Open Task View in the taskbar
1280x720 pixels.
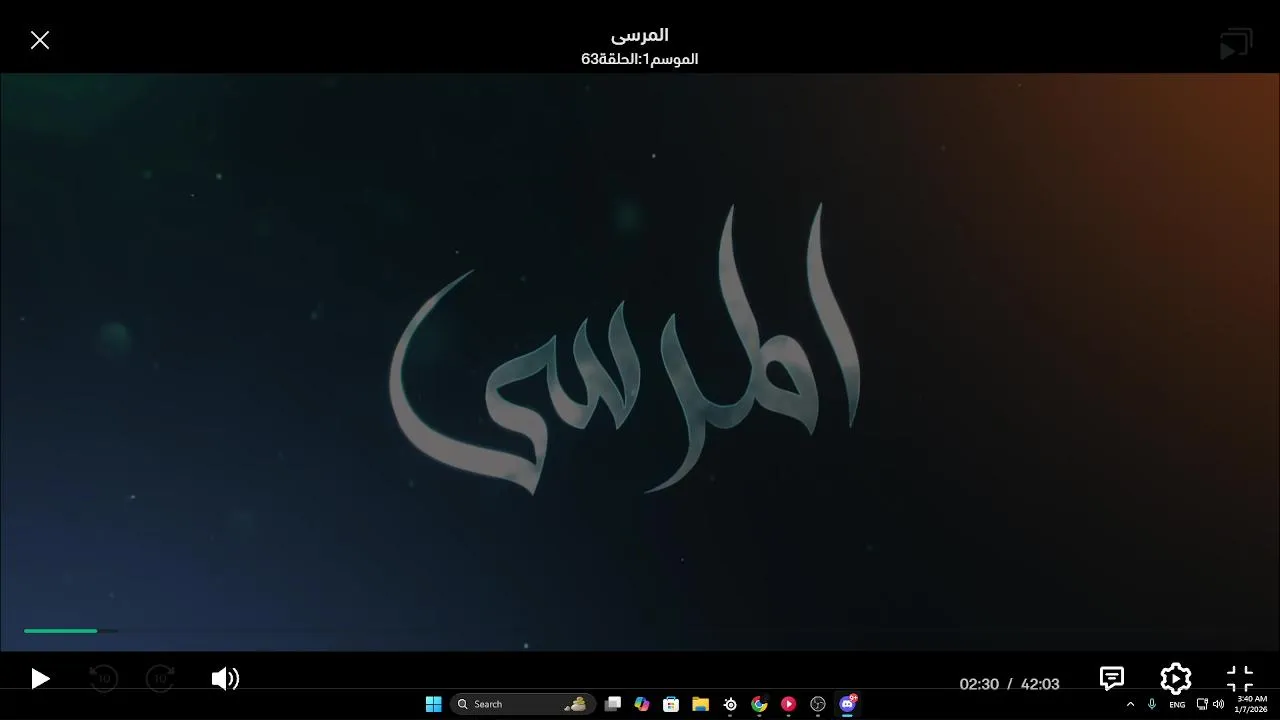tap(613, 704)
